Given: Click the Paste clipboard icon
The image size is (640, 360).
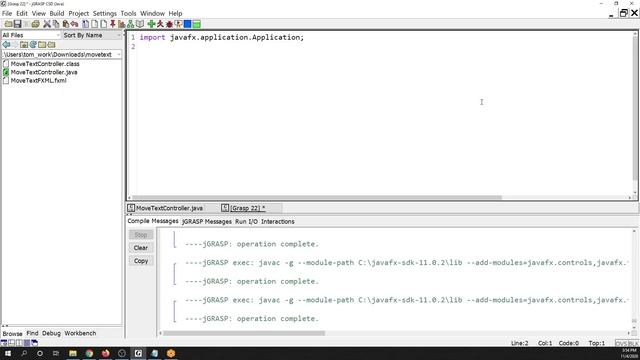Looking at the screenshot, I should tap(65, 24).
